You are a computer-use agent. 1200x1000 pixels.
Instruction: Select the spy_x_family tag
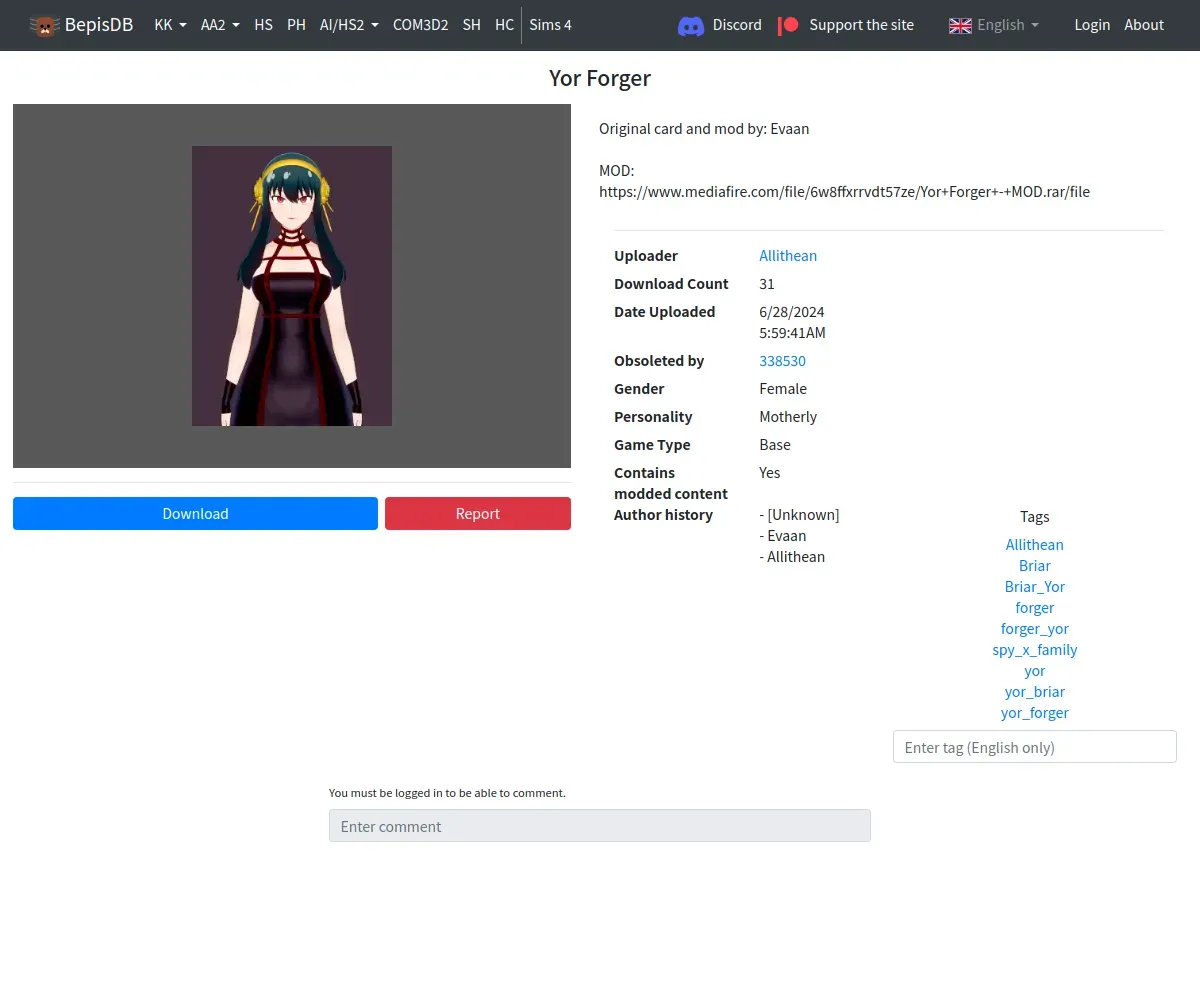click(1035, 650)
